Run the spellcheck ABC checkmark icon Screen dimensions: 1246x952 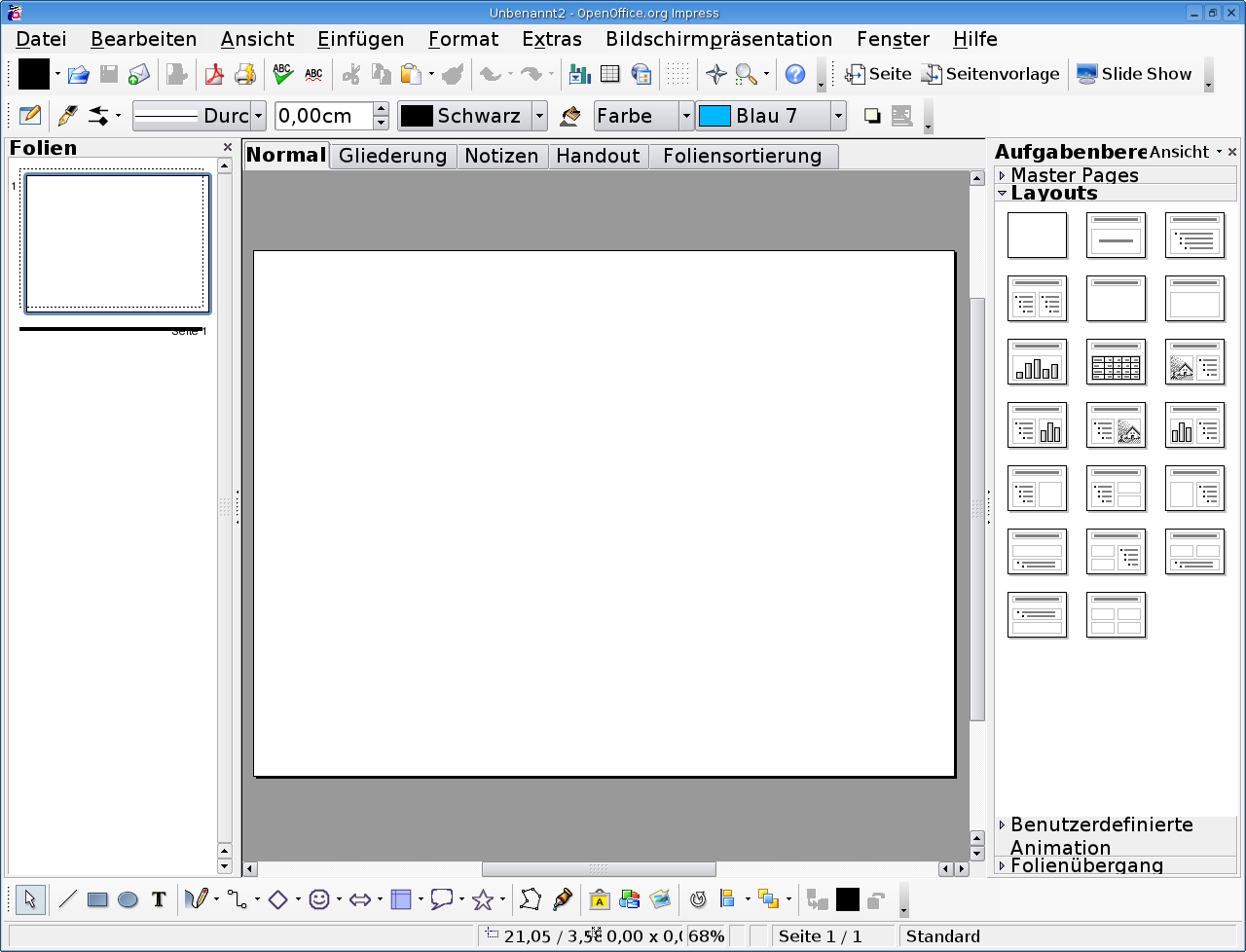pos(283,74)
